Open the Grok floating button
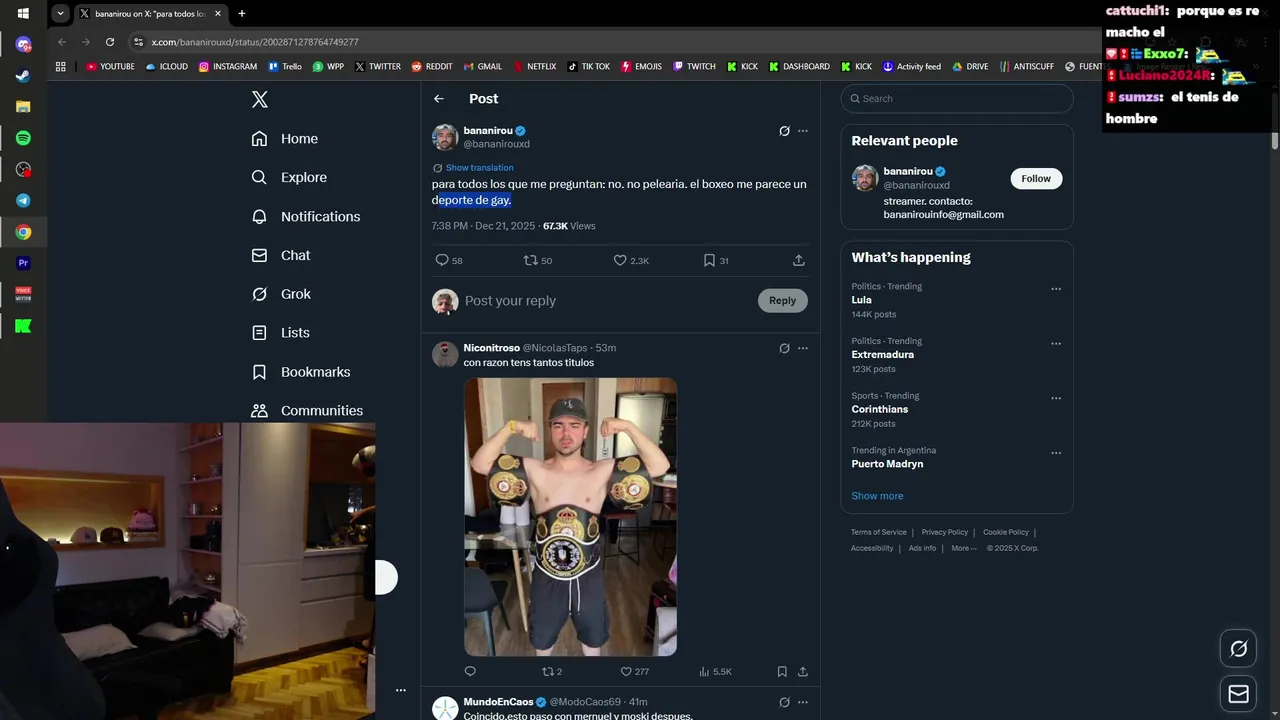The width and height of the screenshot is (1280, 720). [x=1238, y=649]
